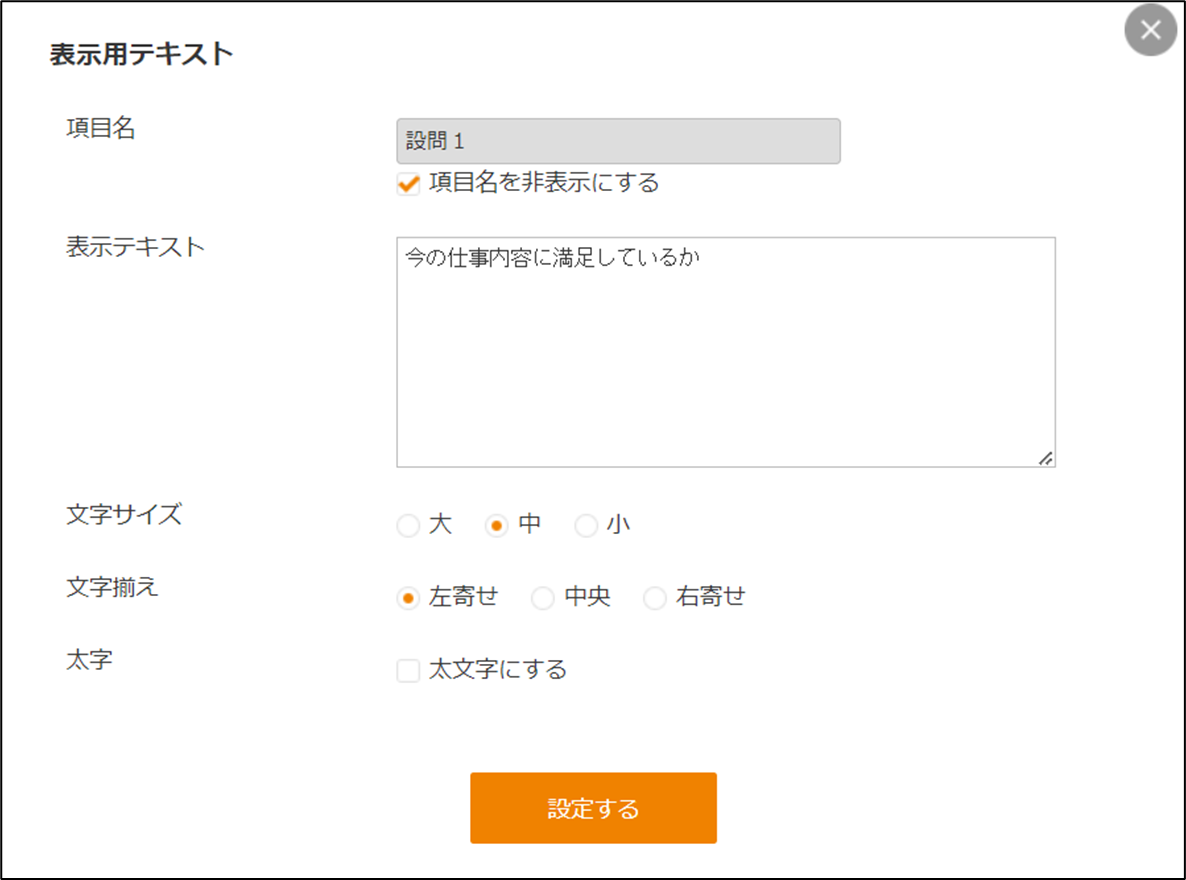
Task: Set text alignment to 中央
Action: (543, 598)
